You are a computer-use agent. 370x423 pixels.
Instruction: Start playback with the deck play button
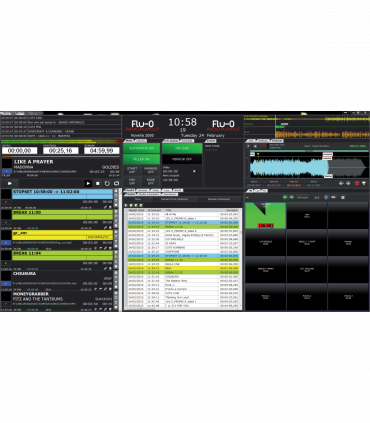(x=88, y=183)
